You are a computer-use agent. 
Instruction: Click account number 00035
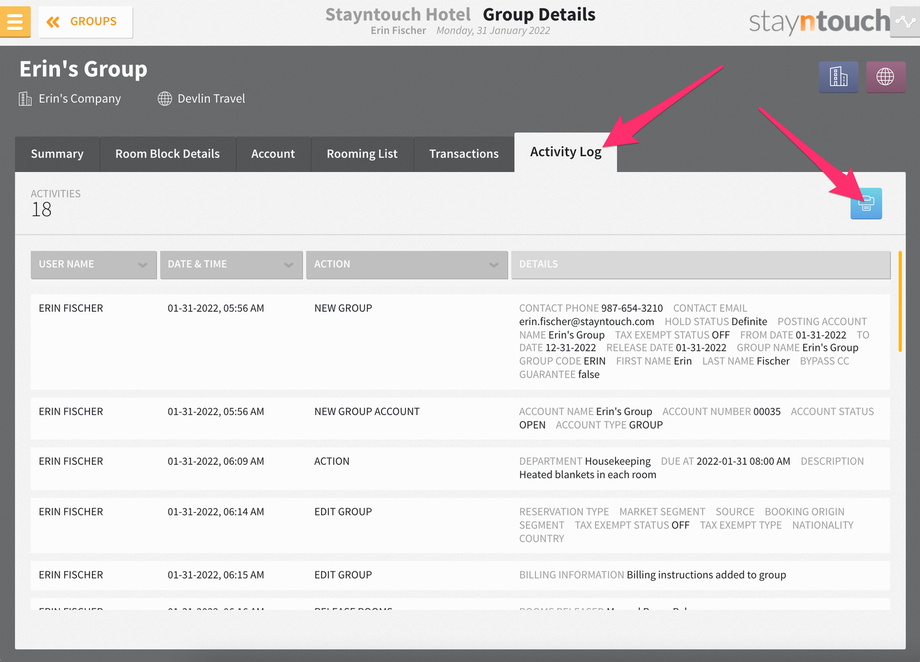tap(767, 411)
